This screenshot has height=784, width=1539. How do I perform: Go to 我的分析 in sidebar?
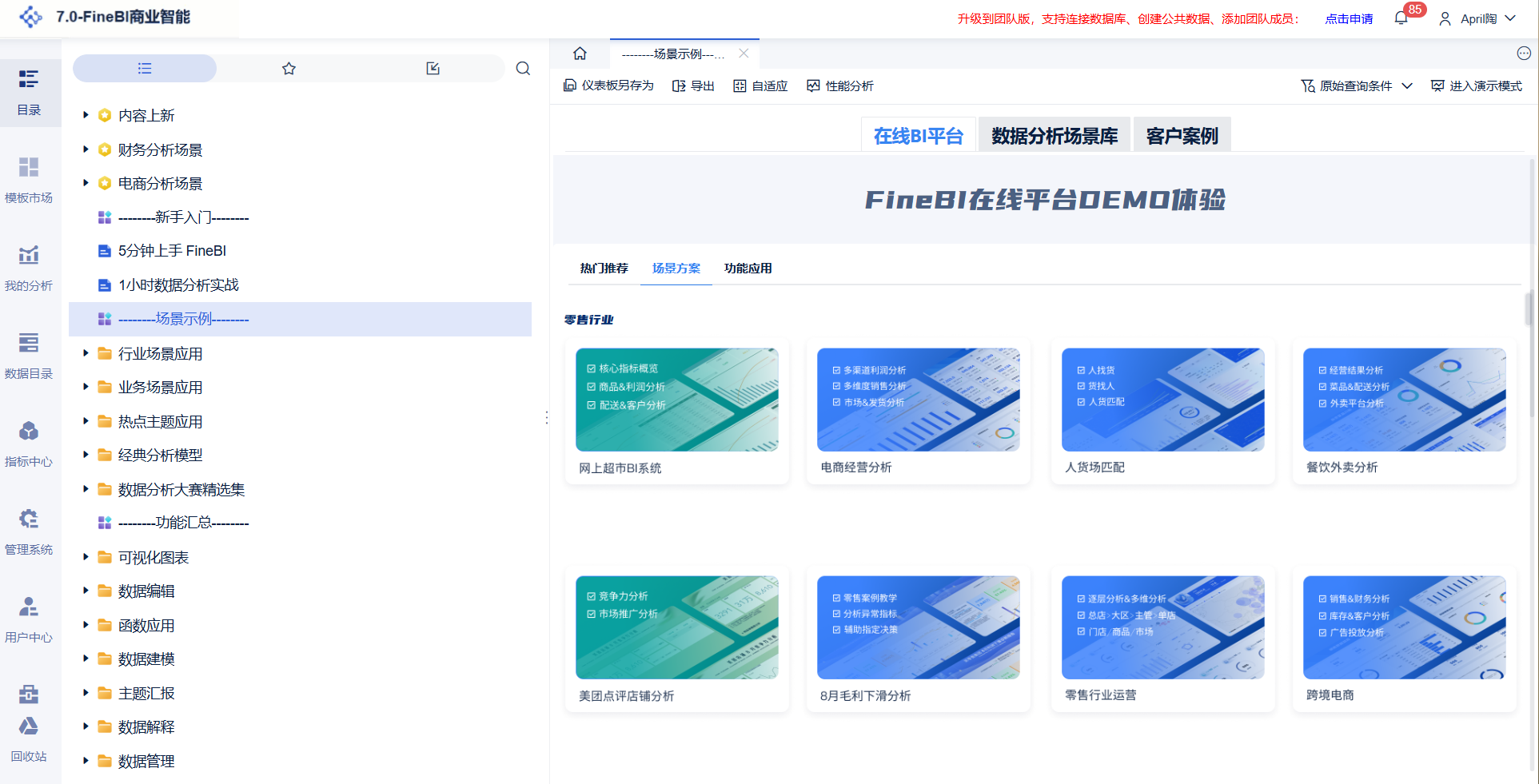click(x=29, y=269)
